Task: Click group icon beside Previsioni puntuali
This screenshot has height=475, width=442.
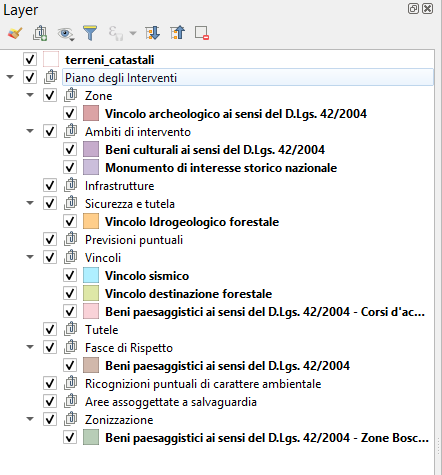Action: (71, 239)
